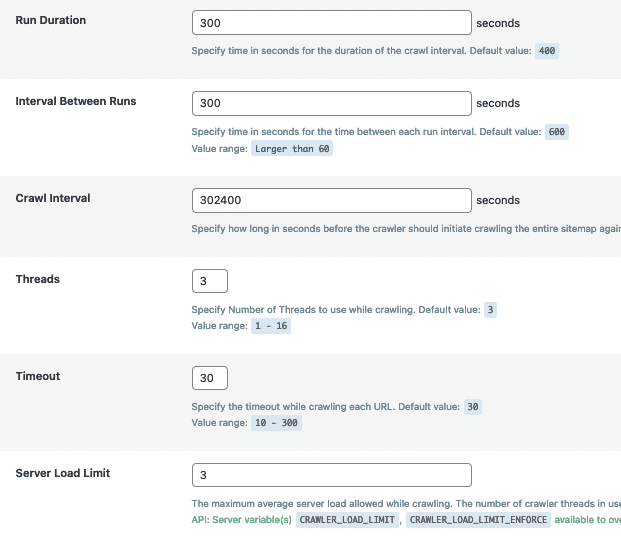Click the Run Duration setting label
Image resolution: width=621 pixels, height=537 pixels.
coord(51,20)
